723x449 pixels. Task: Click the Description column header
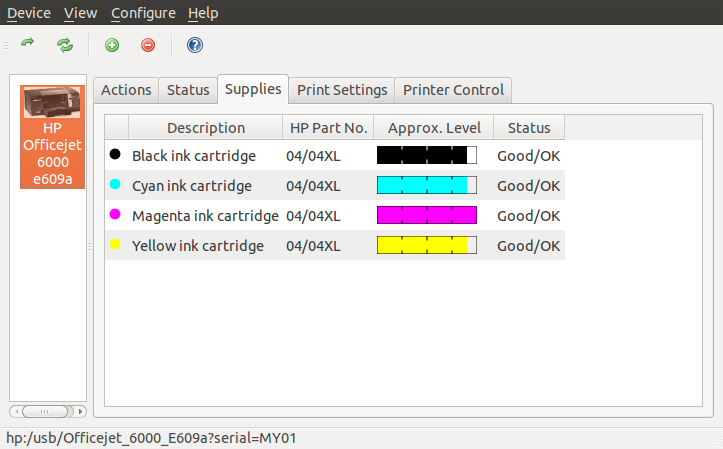(205, 128)
